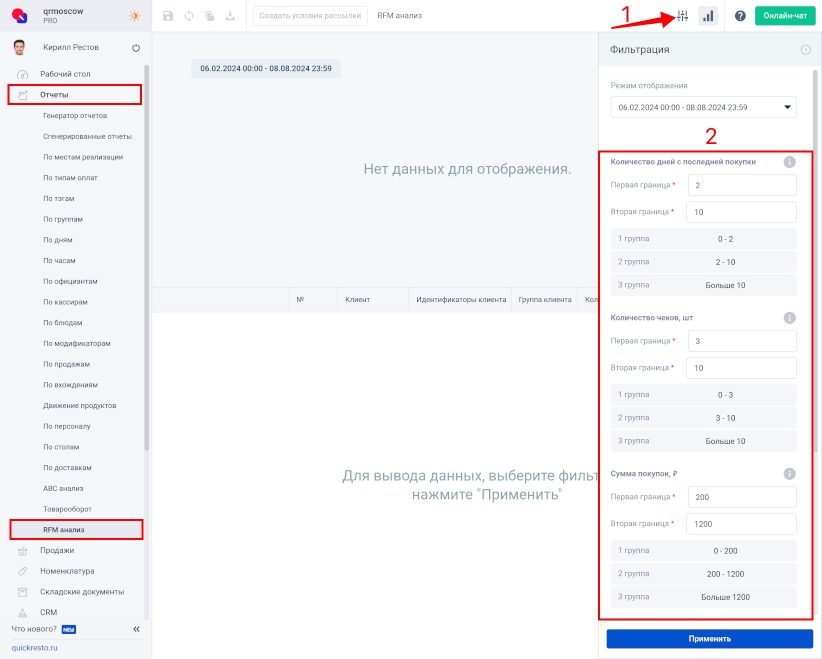Image resolution: width=822 pixels, height=659 pixels.
Task: Select По столам report
Action: pos(61,447)
